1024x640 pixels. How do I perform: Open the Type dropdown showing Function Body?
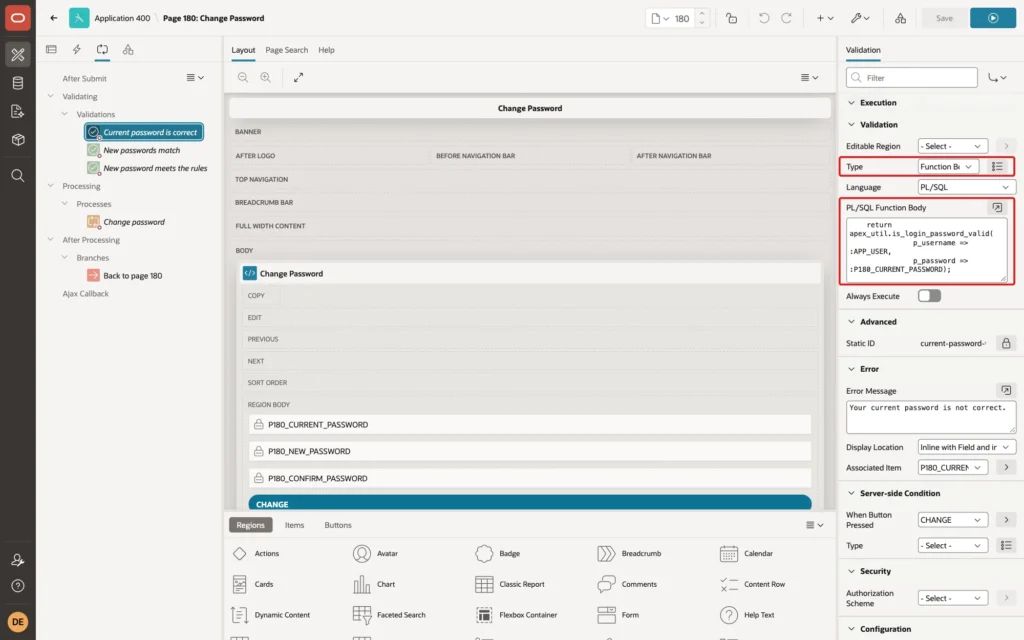[x=948, y=167]
